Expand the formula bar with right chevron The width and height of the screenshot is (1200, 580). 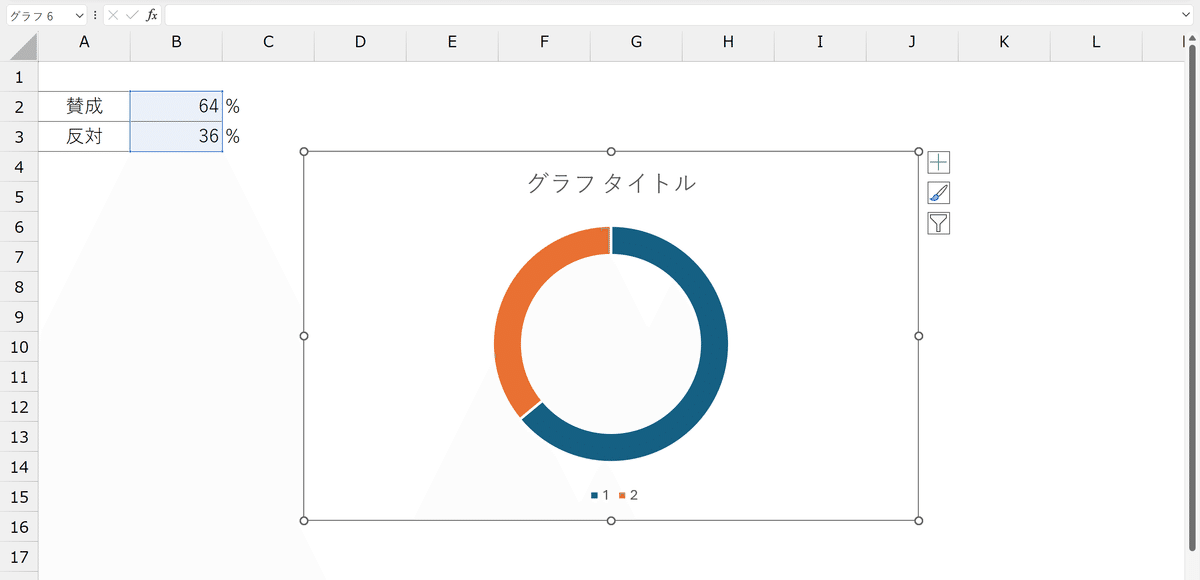1186,16
